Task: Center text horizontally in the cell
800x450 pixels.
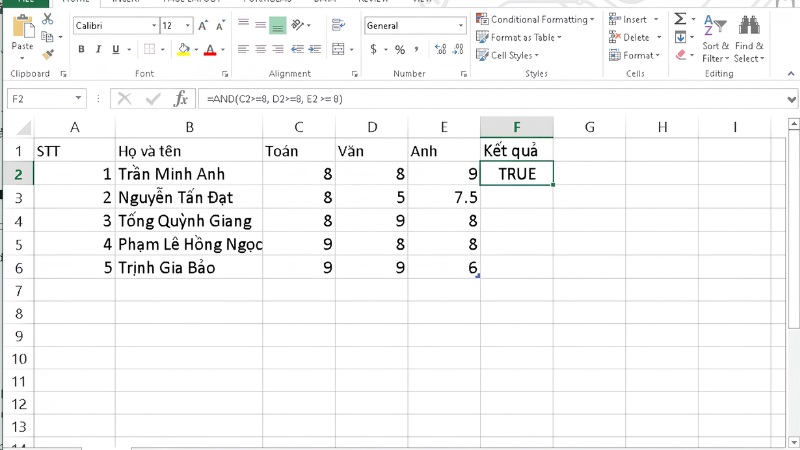Action: click(x=260, y=49)
